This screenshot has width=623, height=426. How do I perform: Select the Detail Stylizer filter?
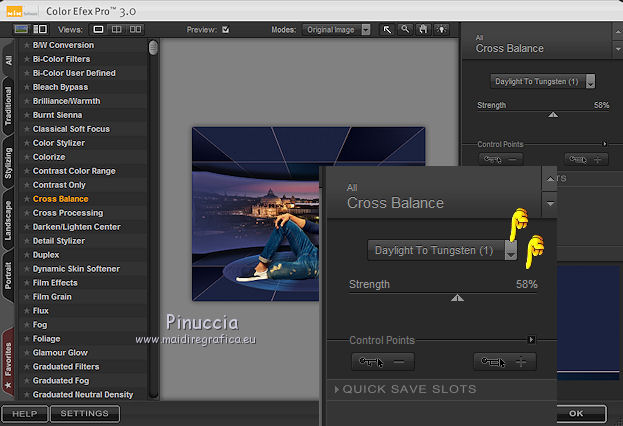[59, 241]
